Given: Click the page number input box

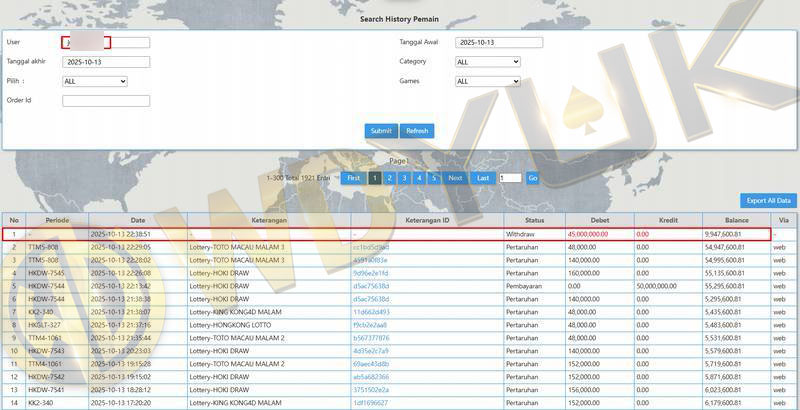Looking at the screenshot, I should [x=510, y=178].
